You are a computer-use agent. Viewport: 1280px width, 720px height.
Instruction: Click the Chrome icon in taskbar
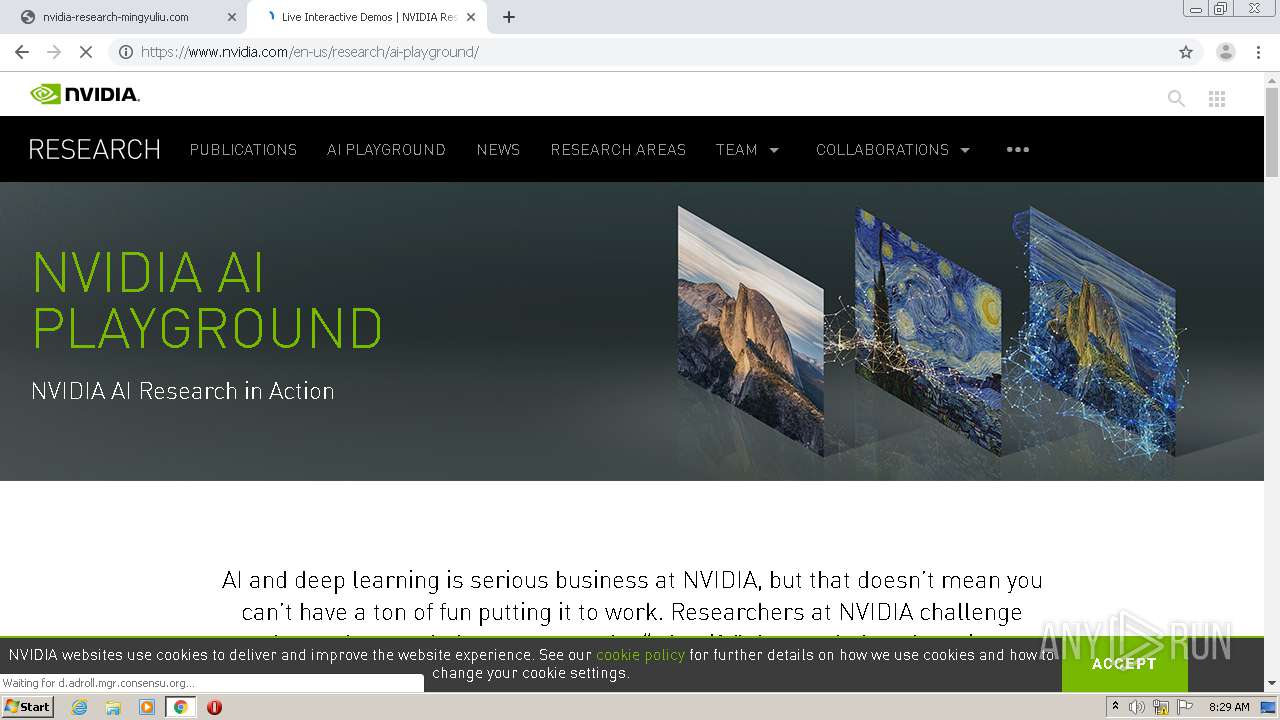pos(181,707)
